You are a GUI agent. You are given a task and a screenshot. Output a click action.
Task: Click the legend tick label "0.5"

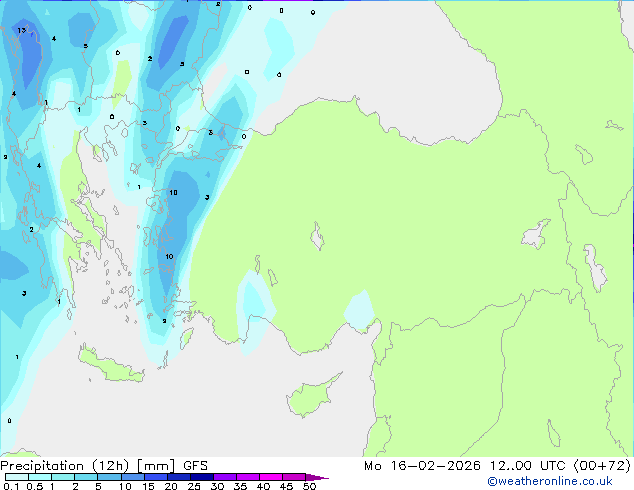pyautogui.click(x=35, y=486)
